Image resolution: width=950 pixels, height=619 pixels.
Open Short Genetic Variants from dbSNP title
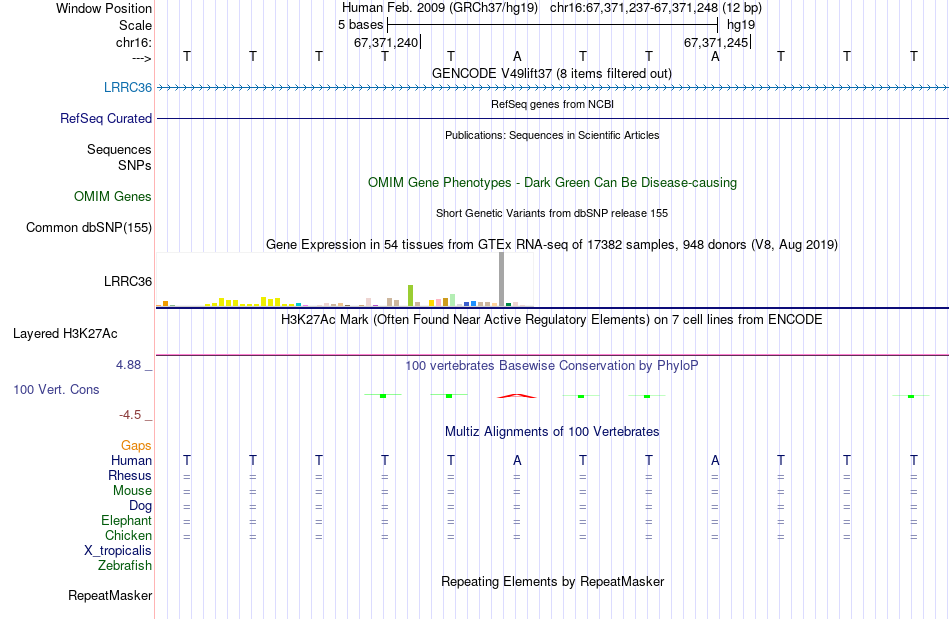click(552, 213)
